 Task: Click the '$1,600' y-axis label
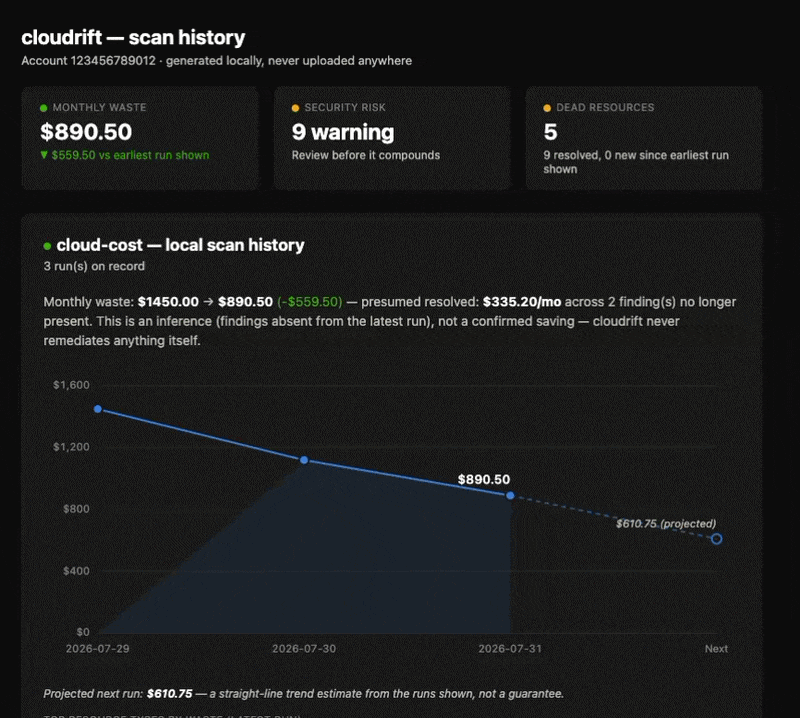pos(71,385)
